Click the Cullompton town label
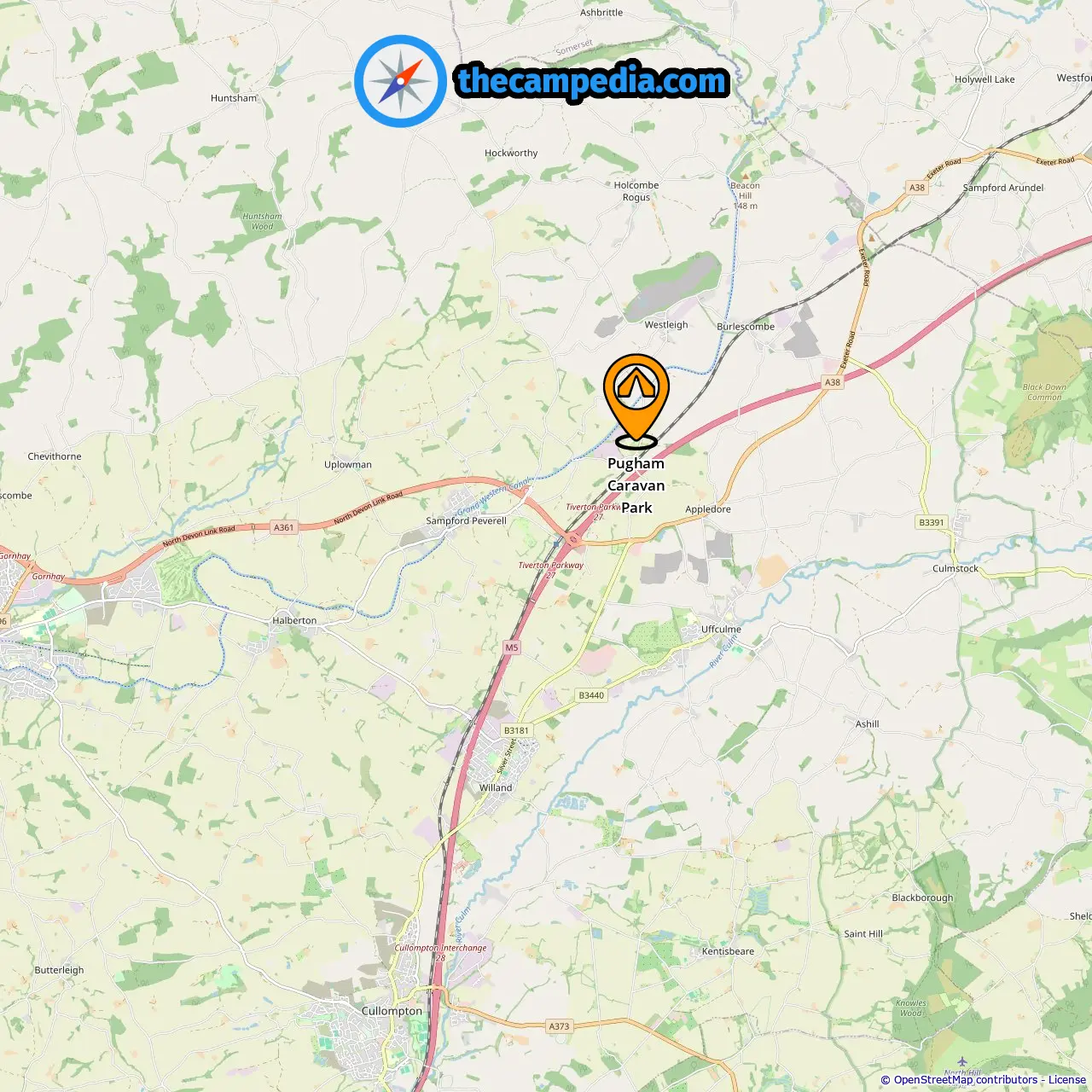The width and height of the screenshot is (1092, 1092). (392, 1011)
